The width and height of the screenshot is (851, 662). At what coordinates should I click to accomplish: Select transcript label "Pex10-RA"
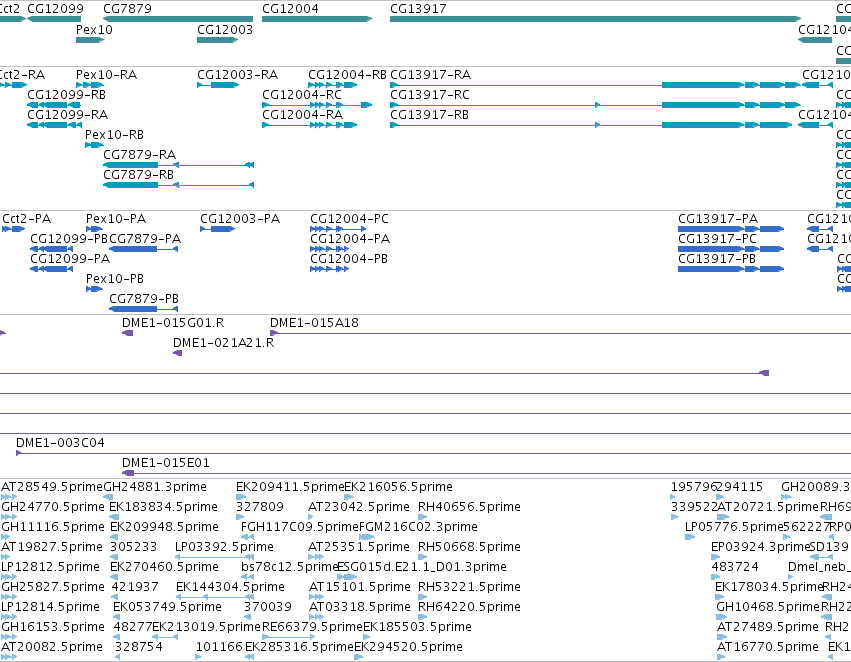click(106, 74)
